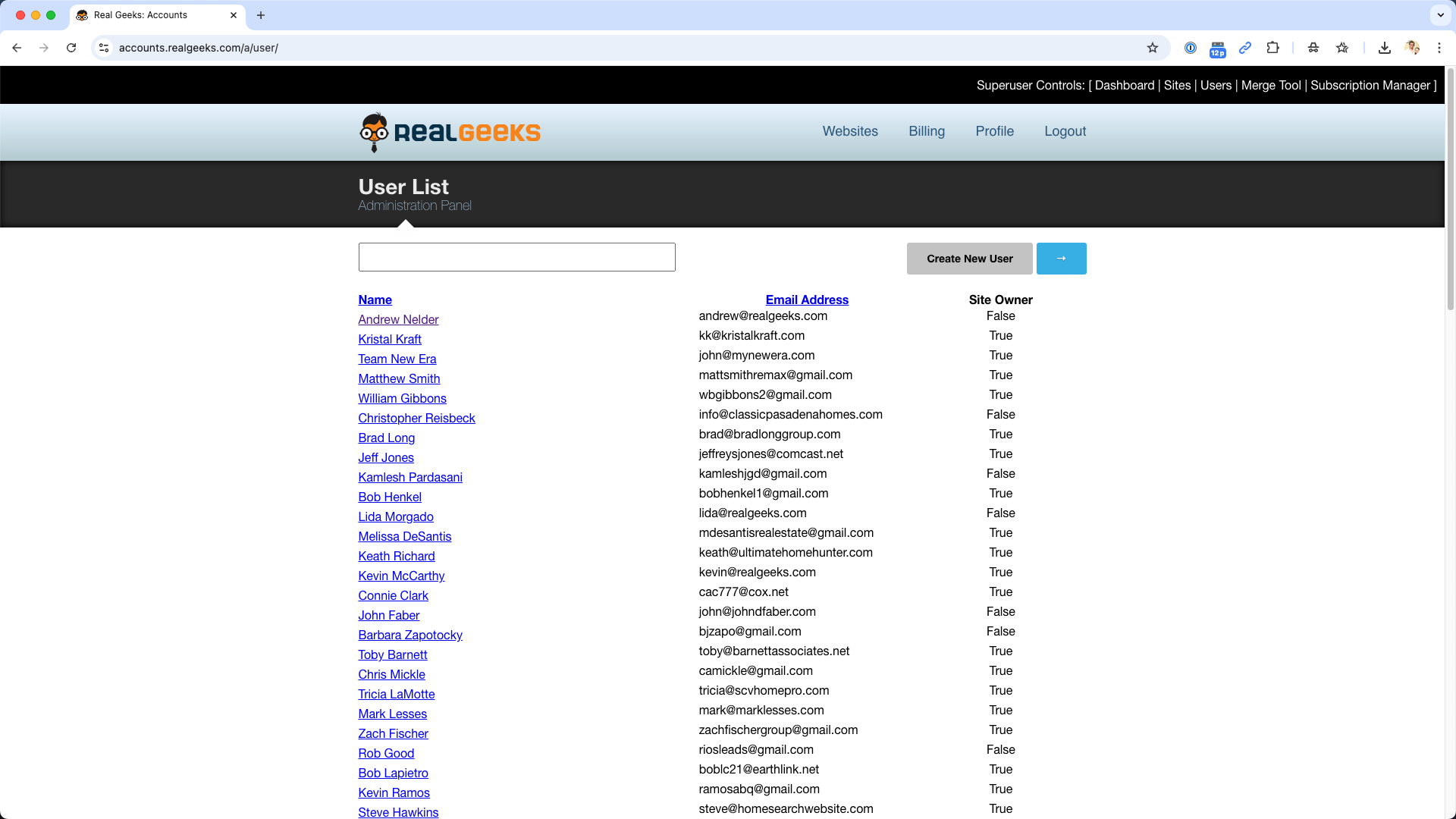Go to Websites menu item
Screen dimensions: 1456x819
850,131
